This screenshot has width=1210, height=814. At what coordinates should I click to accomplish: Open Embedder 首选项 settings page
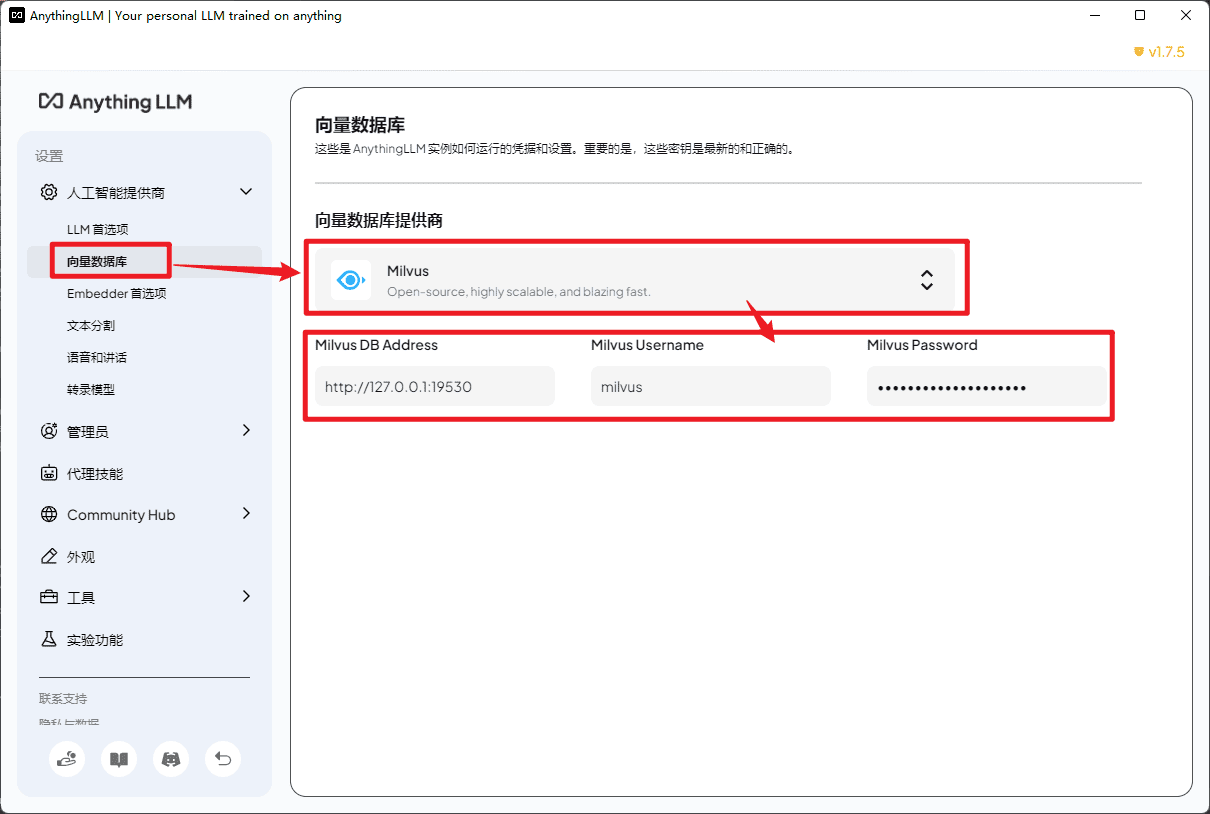point(116,294)
